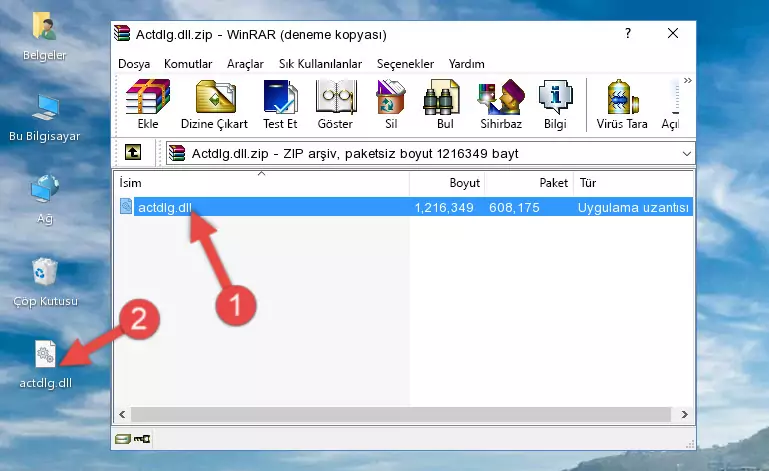Viewport: 769px width, 471px height.
Task: Open the Dosya menu
Action: [134, 64]
